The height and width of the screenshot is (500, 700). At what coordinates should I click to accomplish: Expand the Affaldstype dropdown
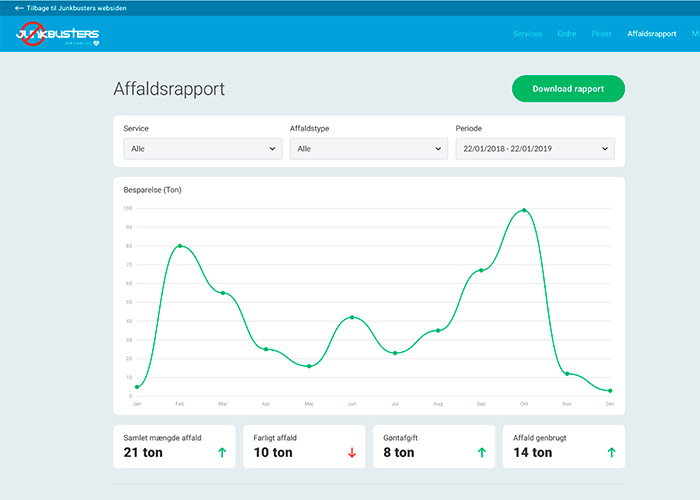pyautogui.click(x=368, y=148)
